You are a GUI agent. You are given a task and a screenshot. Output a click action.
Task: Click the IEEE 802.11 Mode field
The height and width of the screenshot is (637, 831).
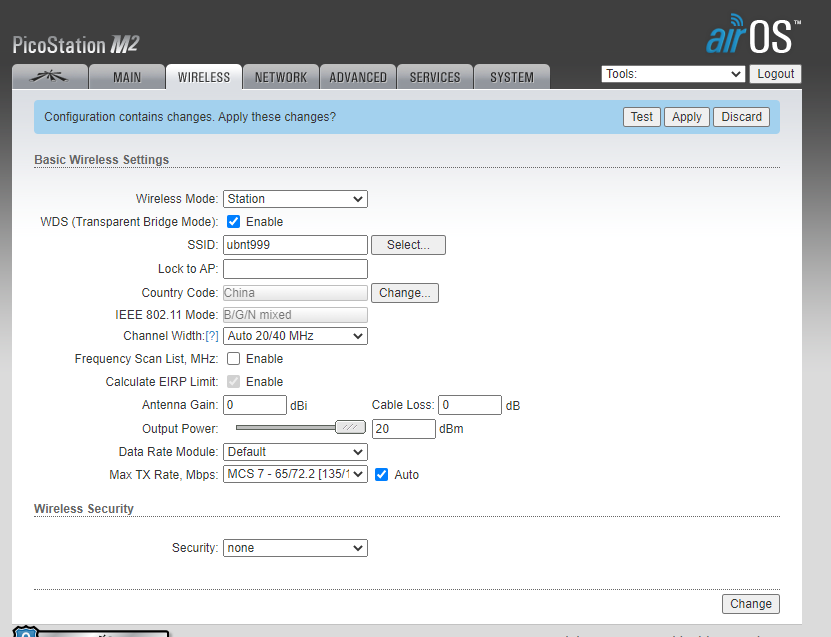(295, 315)
